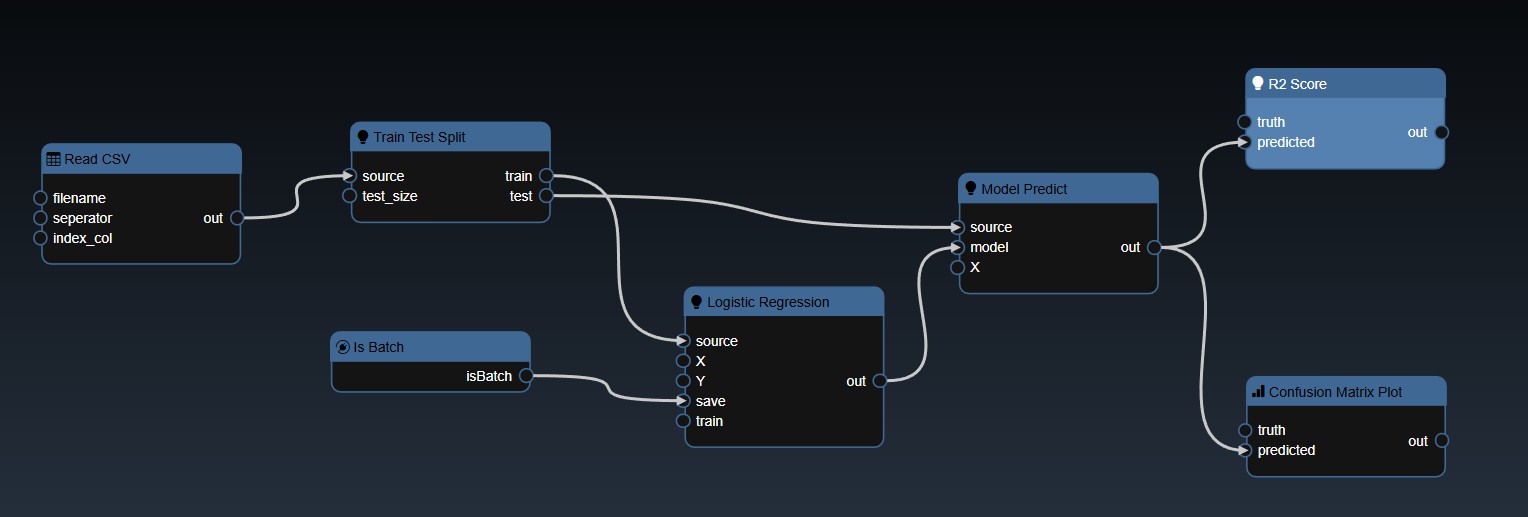Click the filename input port on Read CSV
This screenshot has width=1528, height=517.
point(41,198)
